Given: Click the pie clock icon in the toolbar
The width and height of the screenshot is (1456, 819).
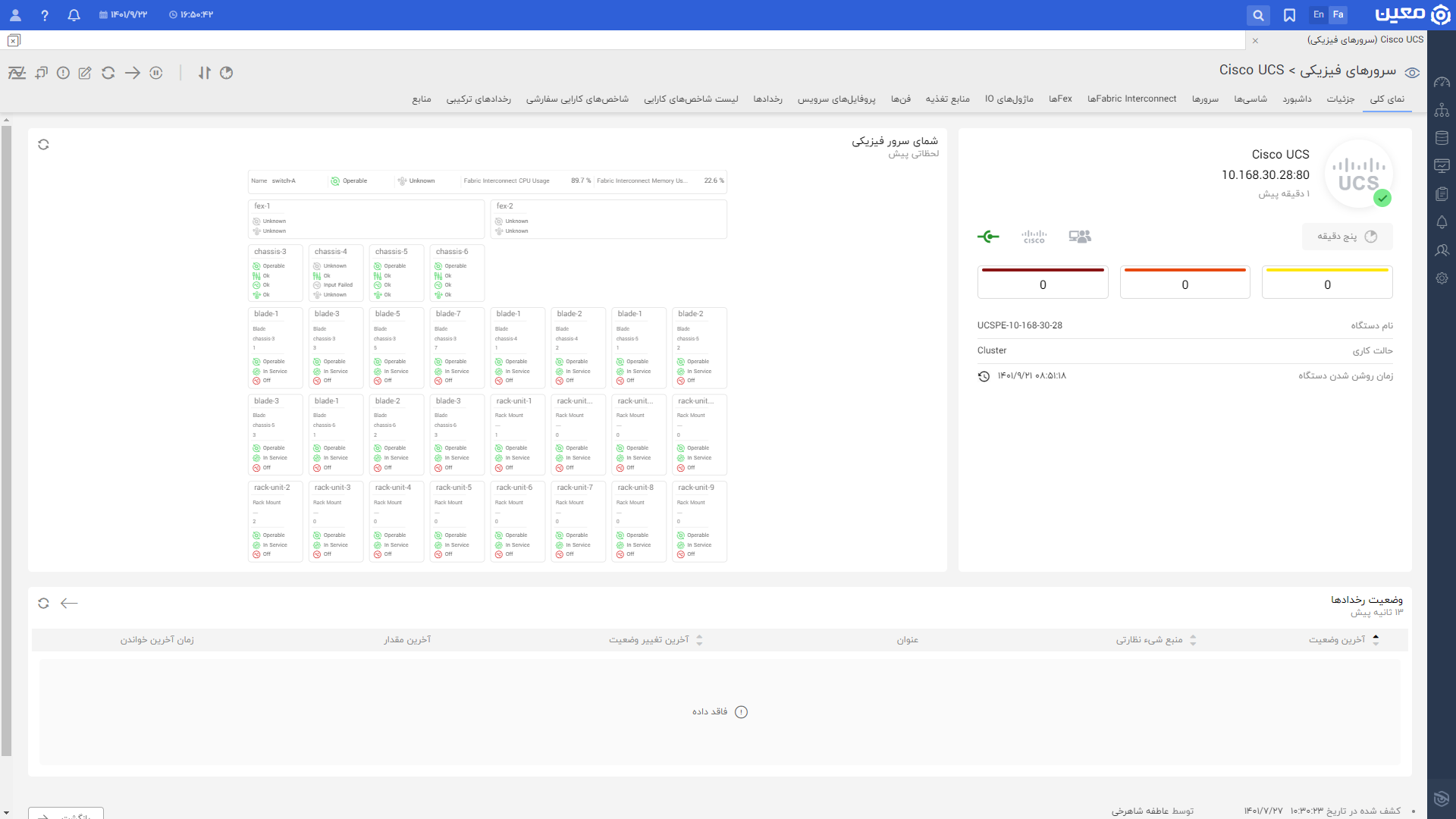Looking at the screenshot, I should [226, 73].
